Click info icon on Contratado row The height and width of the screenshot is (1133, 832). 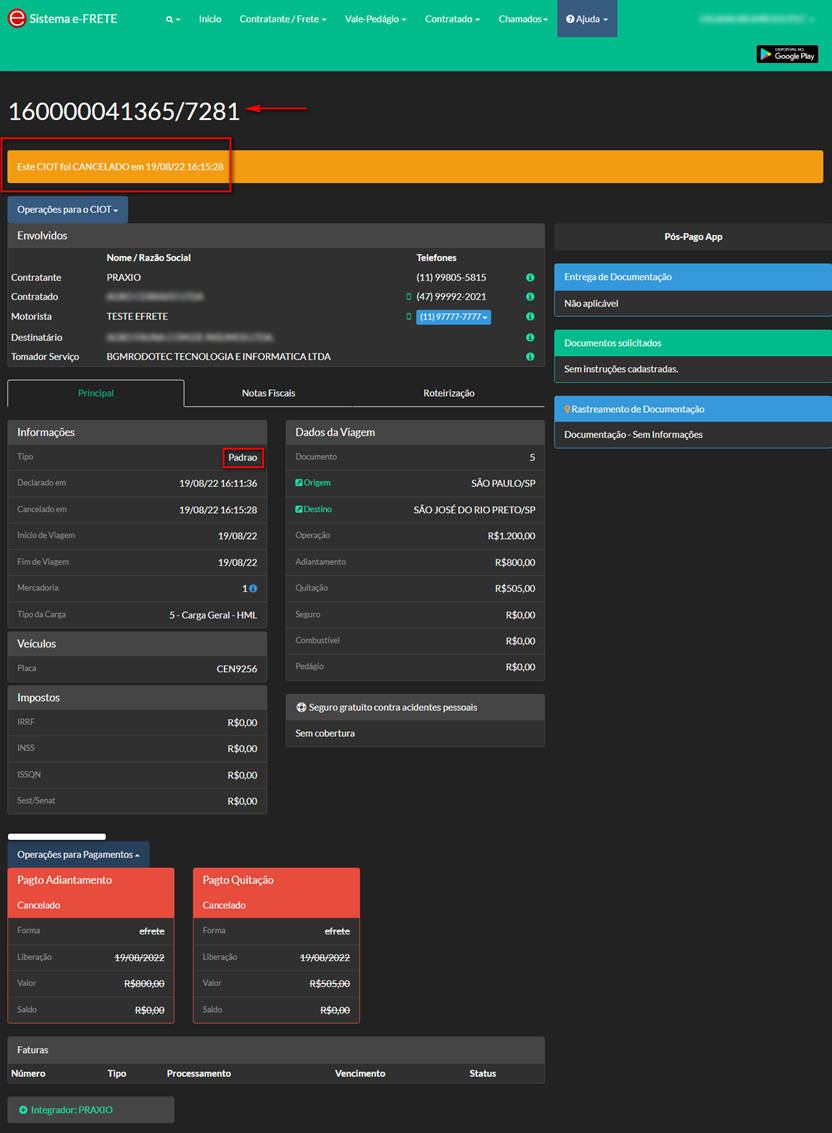(x=530, y=297)
